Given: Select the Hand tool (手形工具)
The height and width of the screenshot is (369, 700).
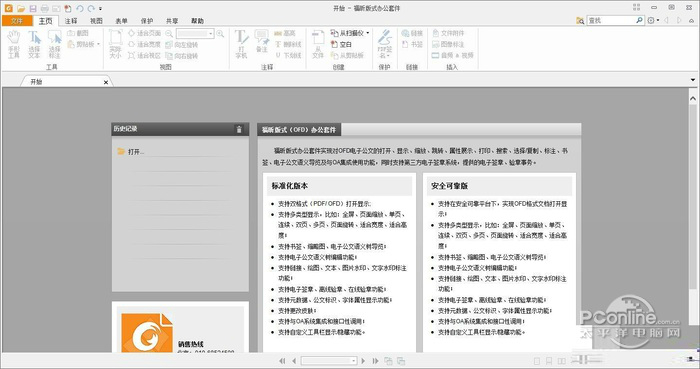Looking at the screenshot, I should tap(14, 44).
